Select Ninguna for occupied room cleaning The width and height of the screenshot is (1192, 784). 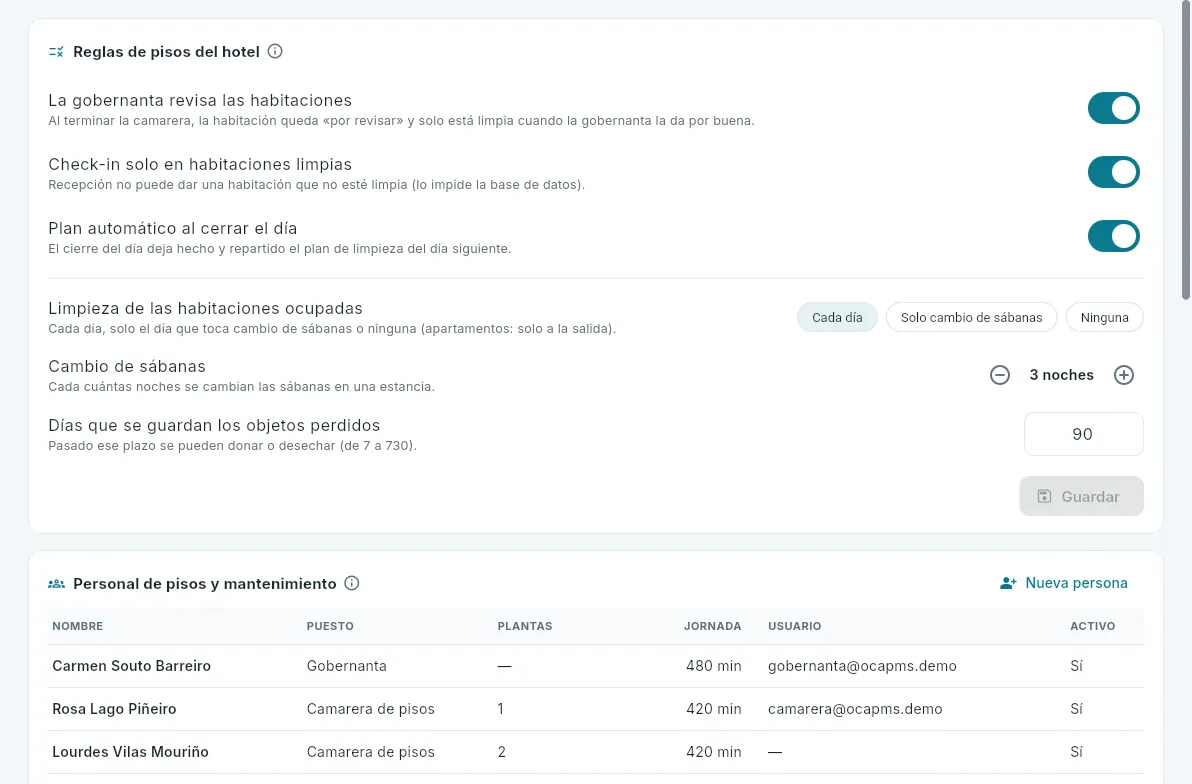pos(1105,317)
